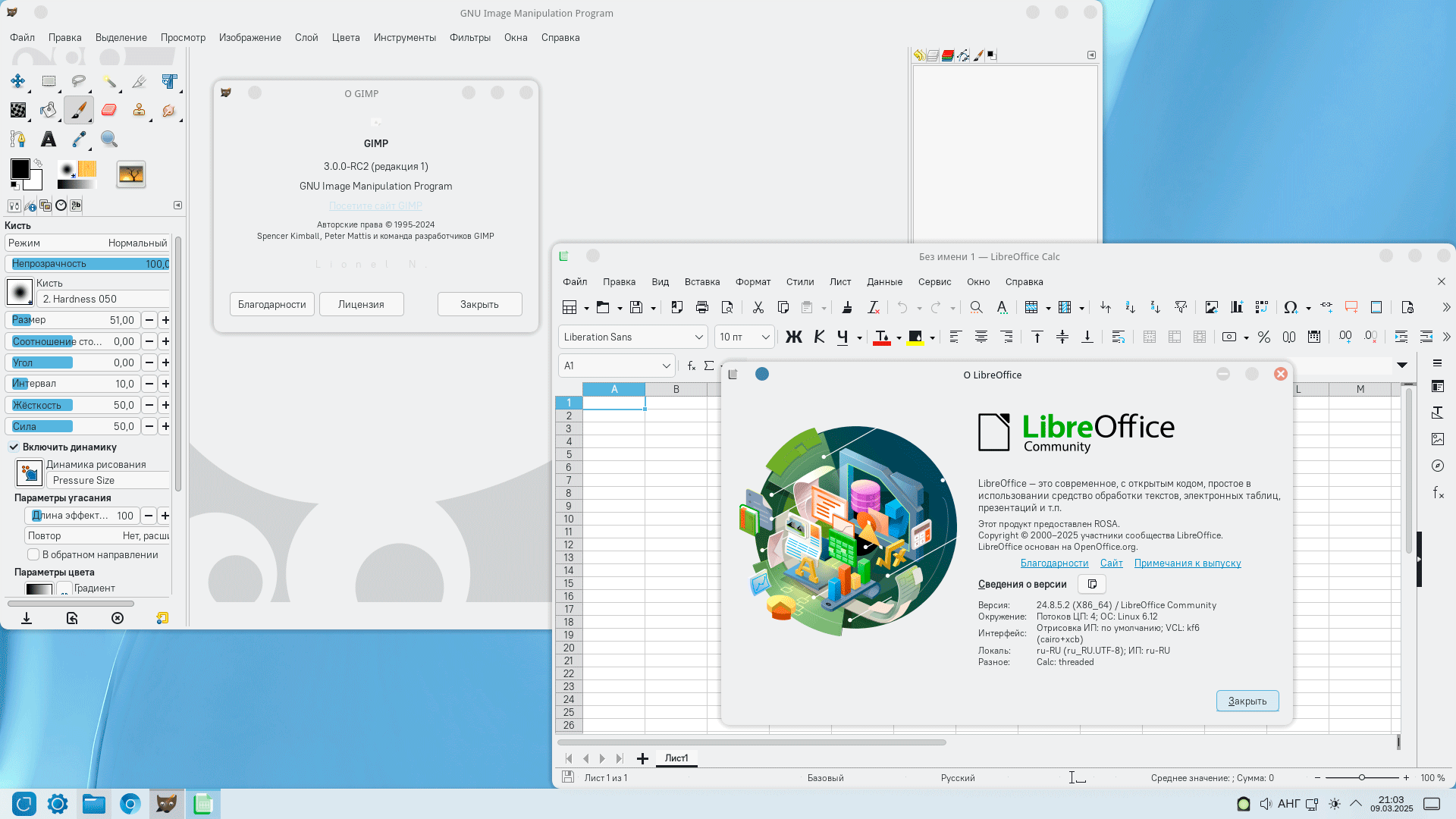Click the Непрозрачность opacity slider
Viewport: 1456px width, 819px height.
88,264
